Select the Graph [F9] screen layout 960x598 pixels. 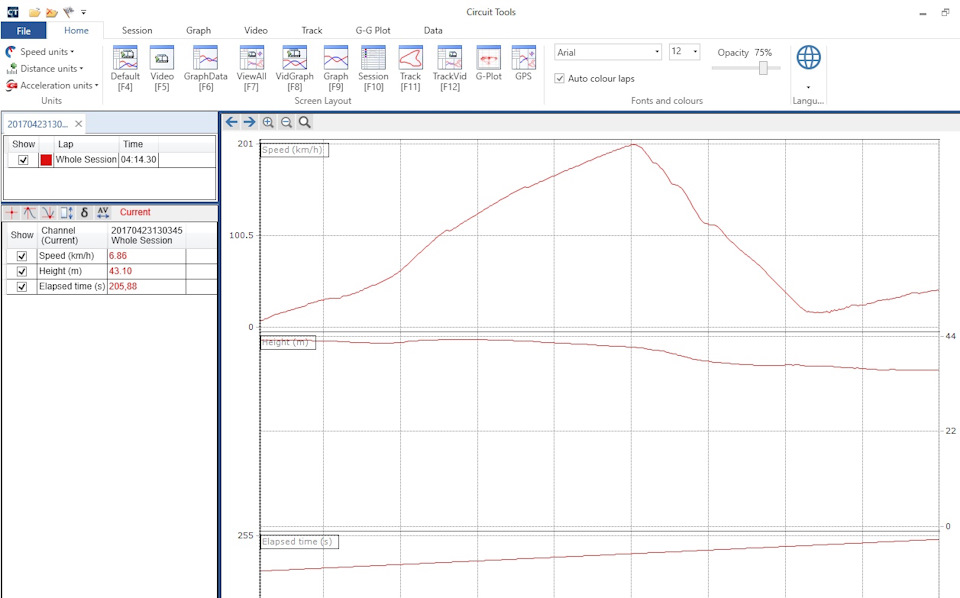(336, 68)
